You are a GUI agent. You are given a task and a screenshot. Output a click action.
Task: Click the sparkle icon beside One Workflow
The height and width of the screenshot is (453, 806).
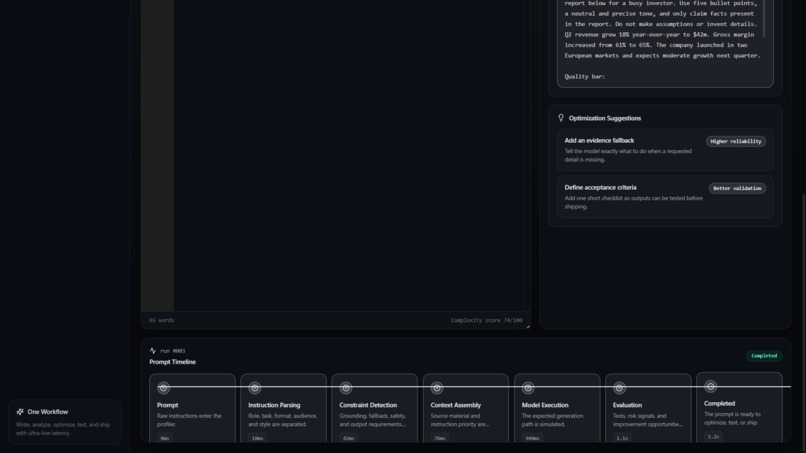pyautogui.click(x=20, y=412)
